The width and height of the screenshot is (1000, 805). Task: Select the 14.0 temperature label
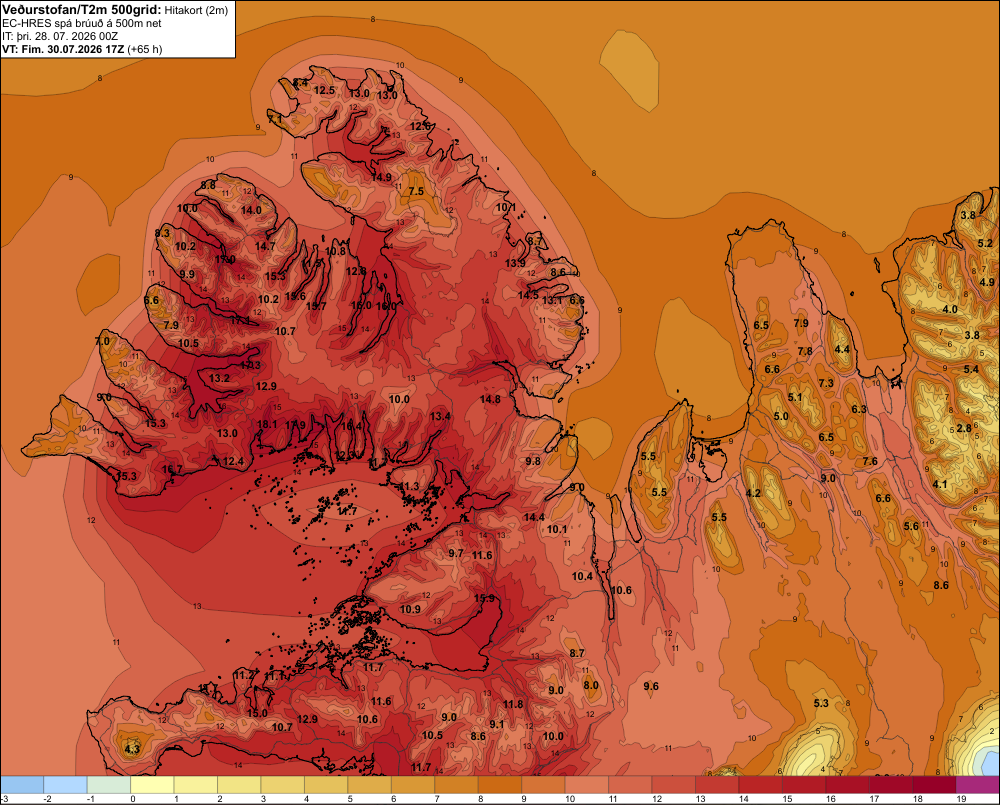pos(251,210)
